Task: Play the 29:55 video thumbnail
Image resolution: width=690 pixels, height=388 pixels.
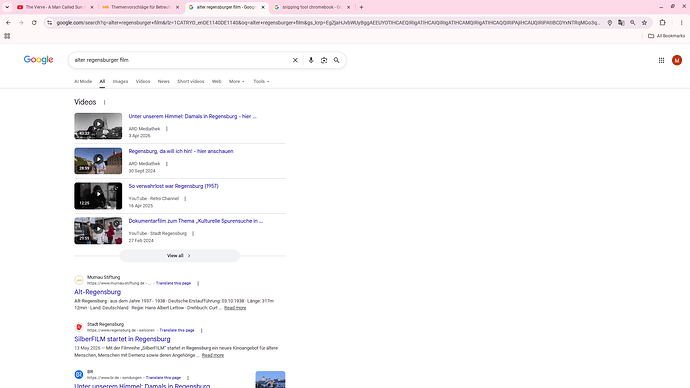Action: (x=98, y=231)
